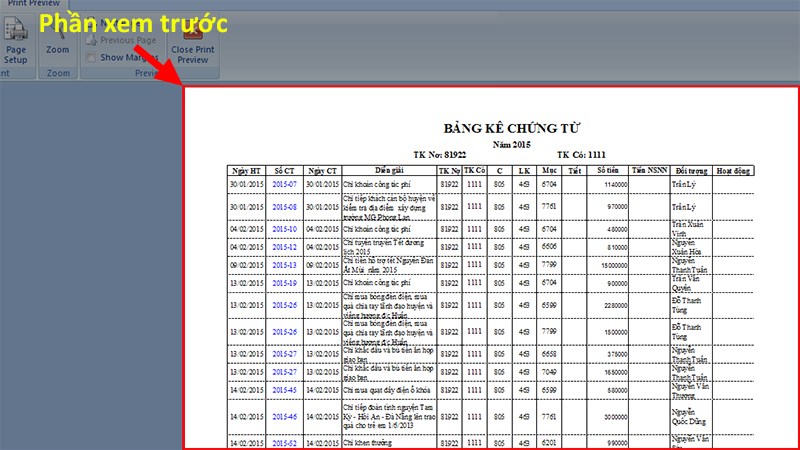800x450 pixels.
Task: Click description 'Chi tiền hỗ trợ tết Nguyên Đán'
Action: click(388, 265)
